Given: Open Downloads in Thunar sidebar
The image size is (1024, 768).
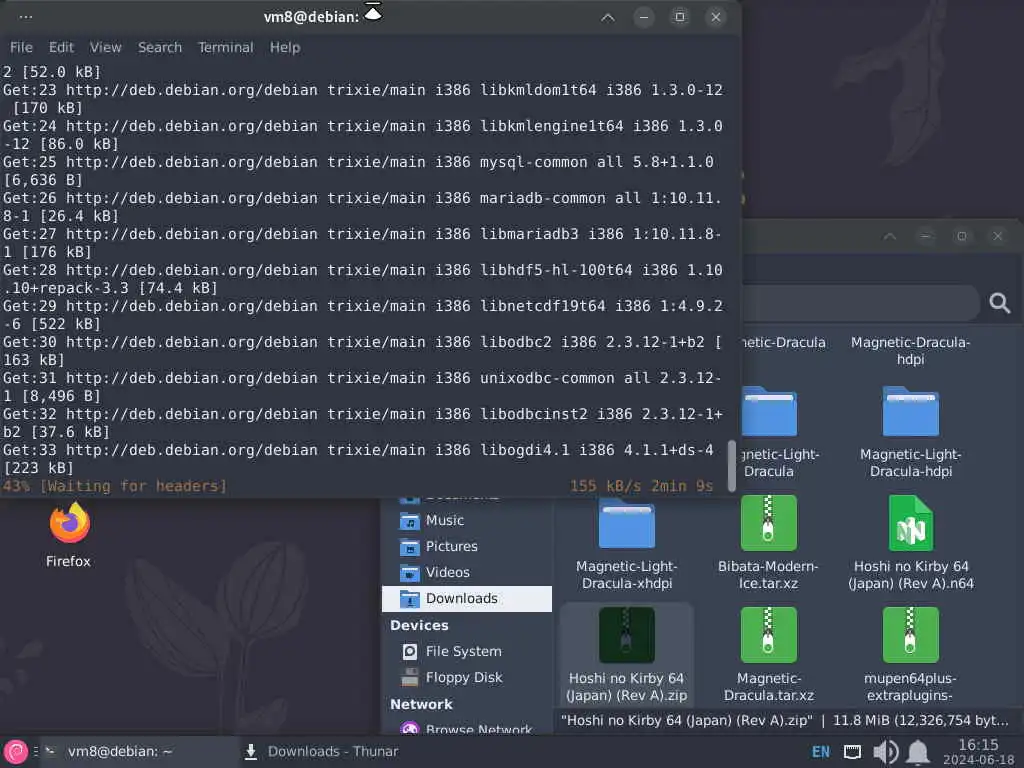Looking at the screenshot, I should click(x=466, y=599).
